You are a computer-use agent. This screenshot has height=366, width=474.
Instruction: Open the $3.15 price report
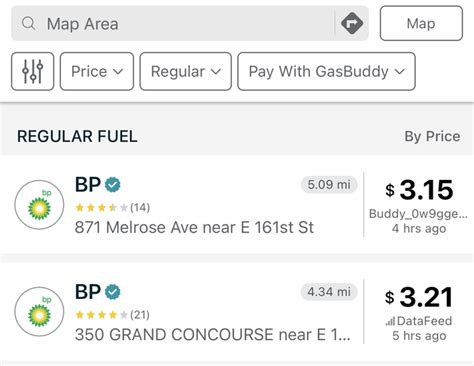point(419,190)
